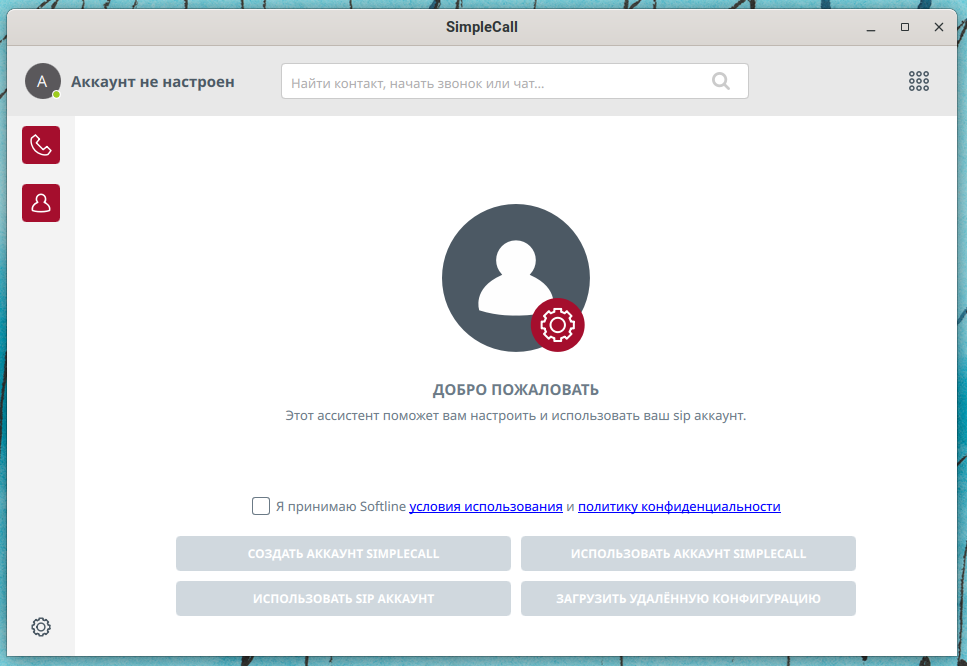Open the contacts sidebar button

[41, 203]
